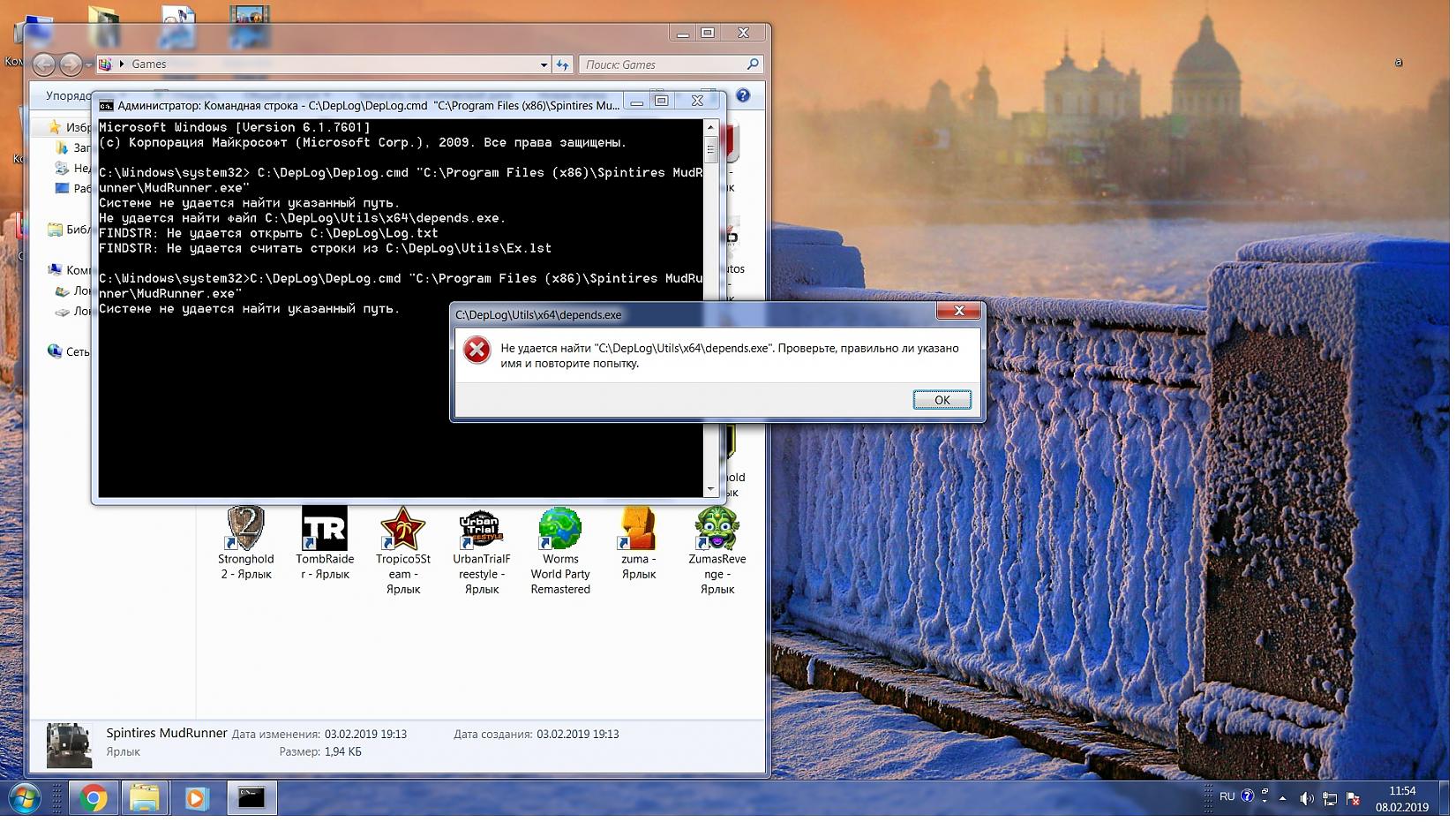Close the depends.exe error dialog
Image resolution: width=1456 pixels, height=822 pixels.
coord(958,311)
